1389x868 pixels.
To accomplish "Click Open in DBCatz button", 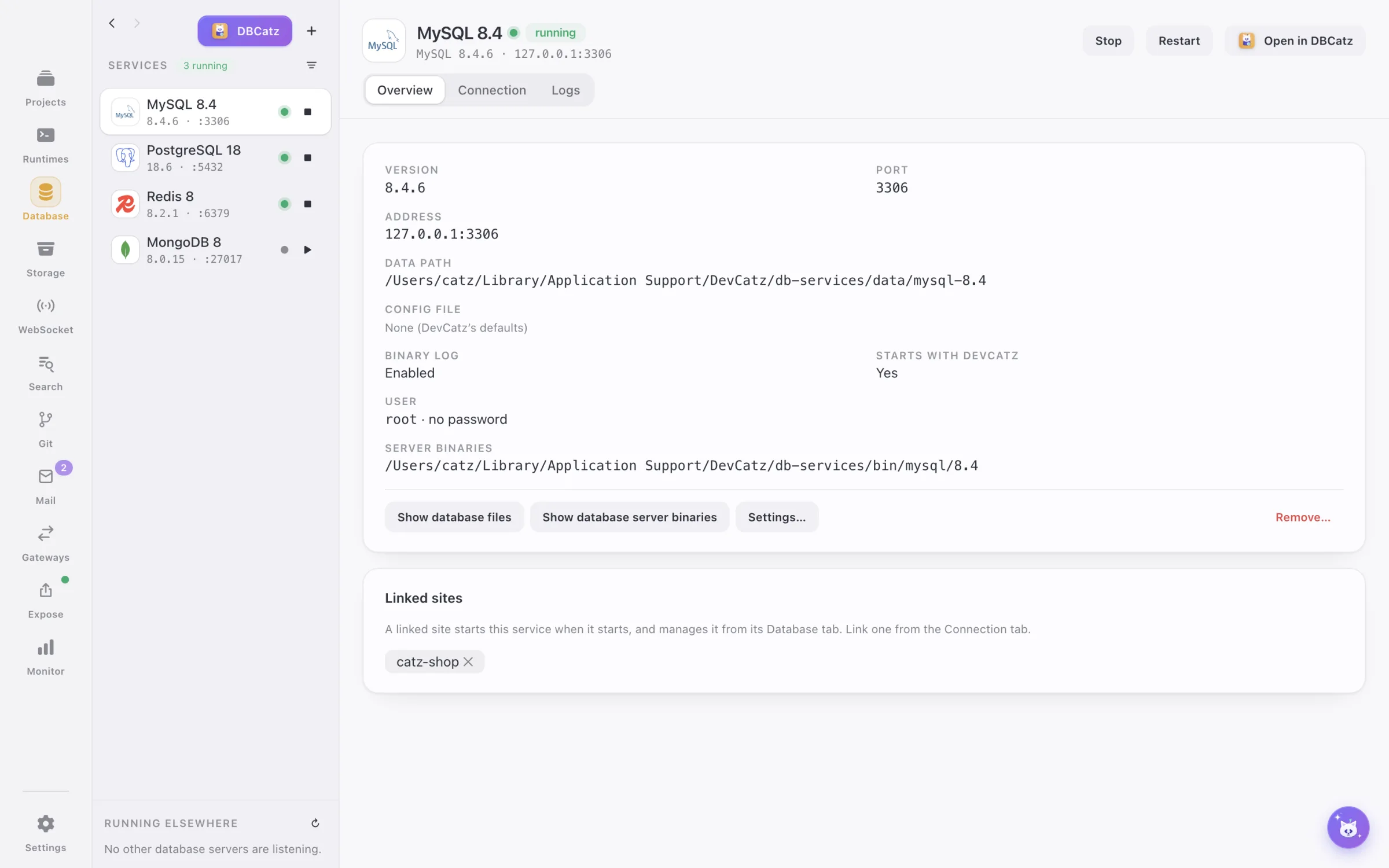I will pos(1295,41).
